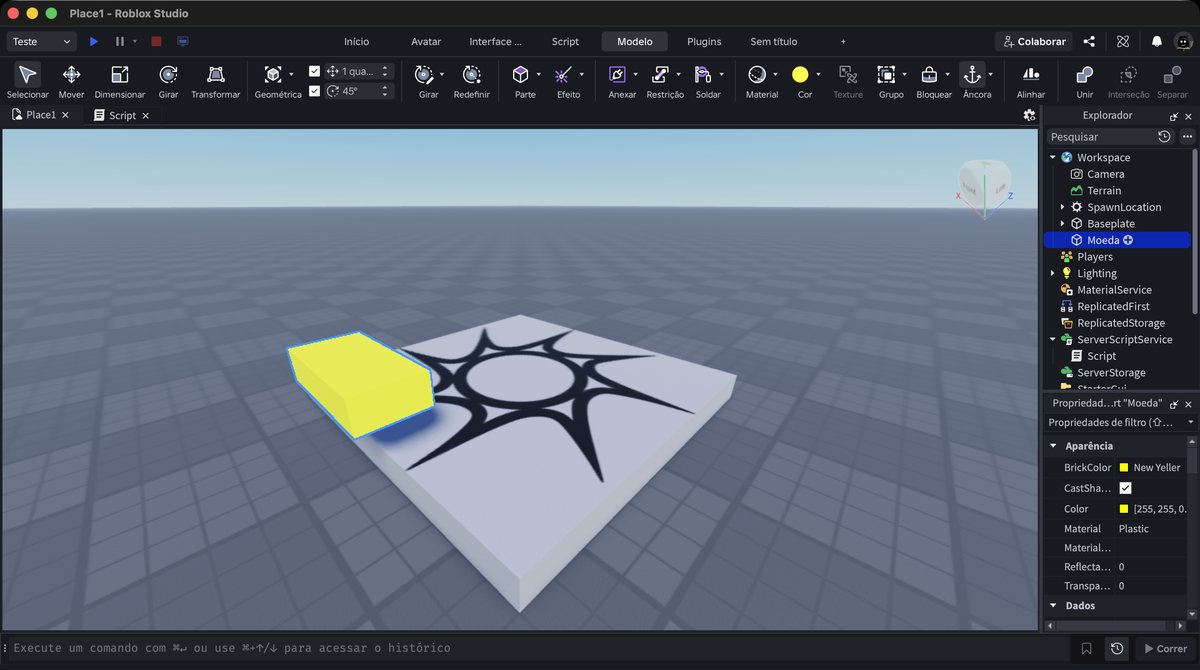Click the Explorer search history icon
The height and width of the screenshot is (670, 1200).
pos(1164,136)
